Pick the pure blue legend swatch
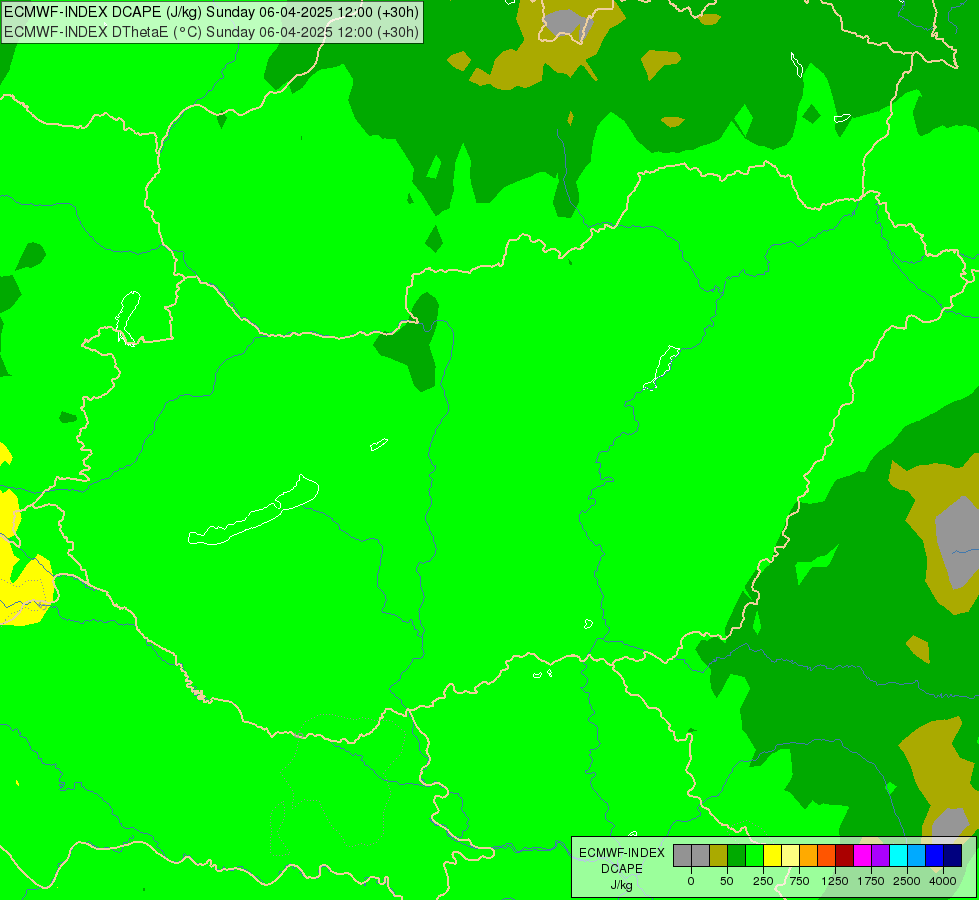Image resolution: width=979 pixels, height=900 pixels. tap(935, 855)
